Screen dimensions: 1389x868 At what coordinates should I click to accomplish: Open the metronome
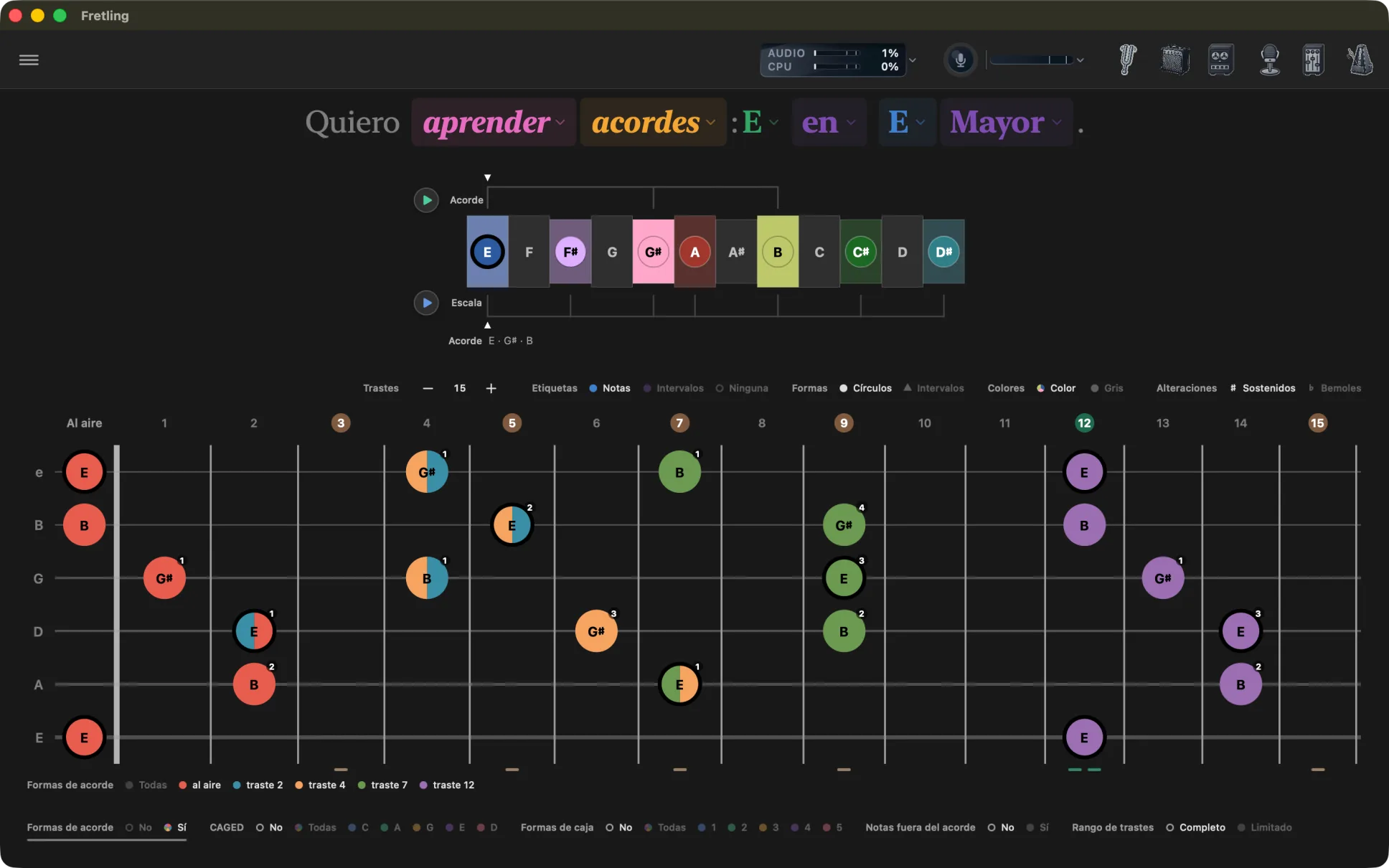pos(1360,60)
